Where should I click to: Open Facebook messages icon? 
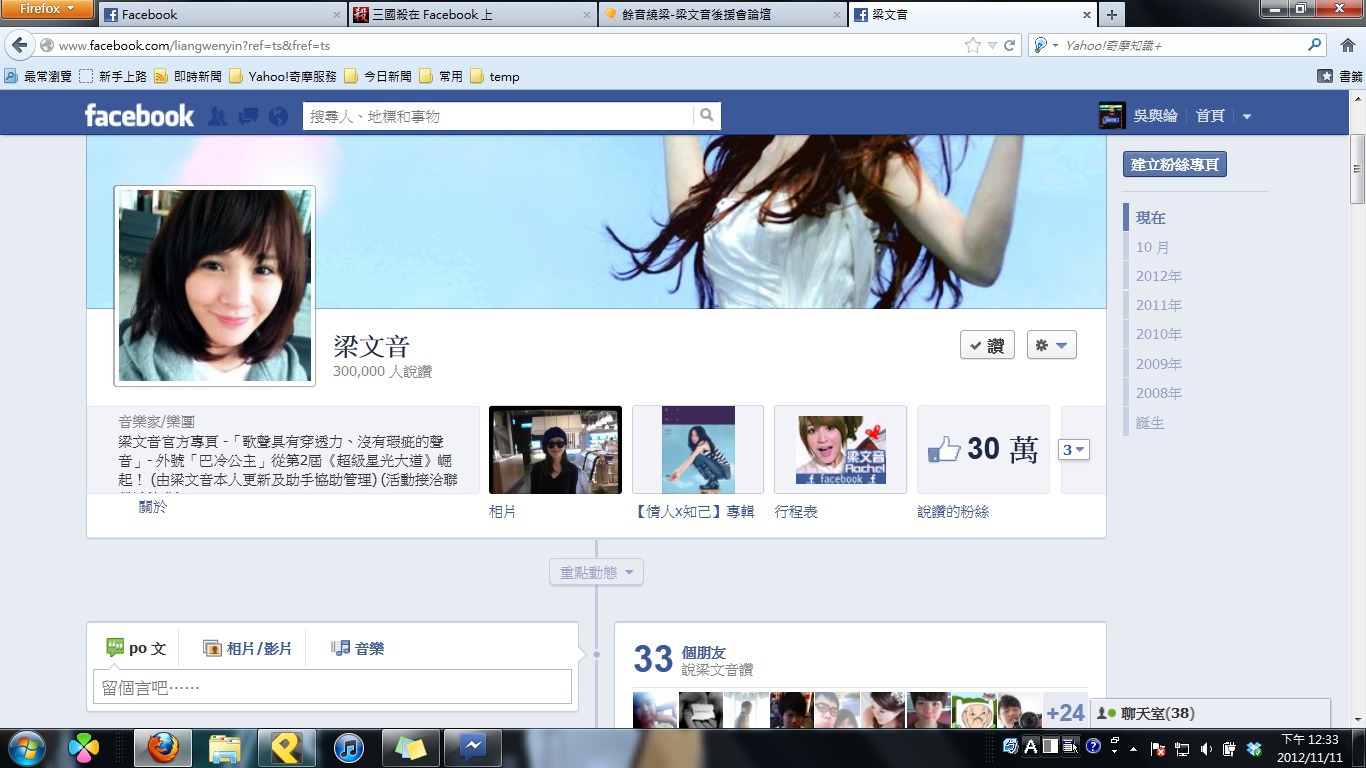click(248, 116)
